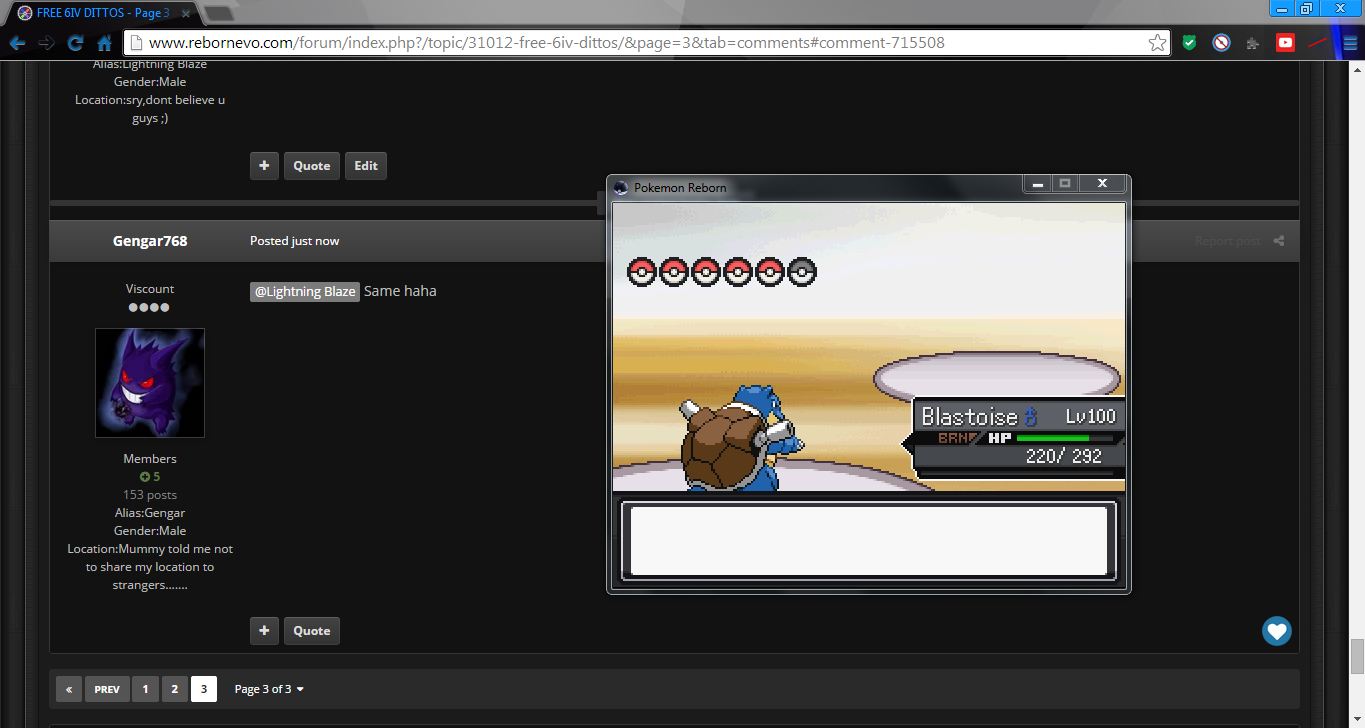
Task: Click the green reputation +5 icon
Action: pos(150,477)
